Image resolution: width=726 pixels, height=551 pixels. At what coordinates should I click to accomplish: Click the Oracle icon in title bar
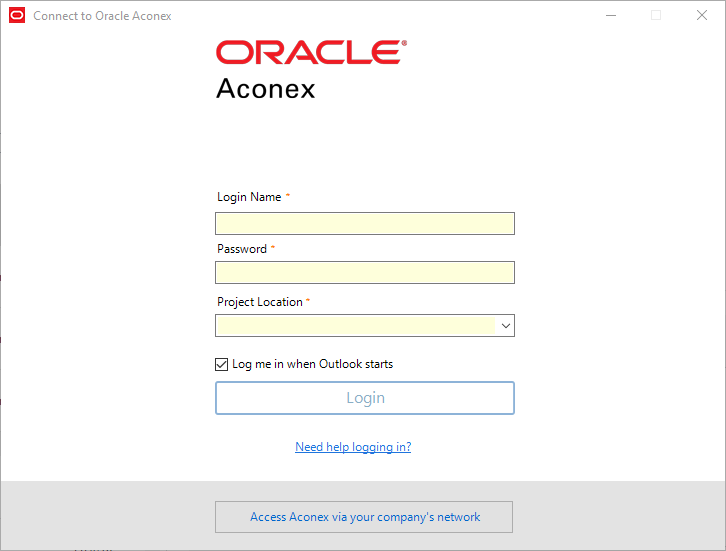pyautogui.click(x=17, y=15)
